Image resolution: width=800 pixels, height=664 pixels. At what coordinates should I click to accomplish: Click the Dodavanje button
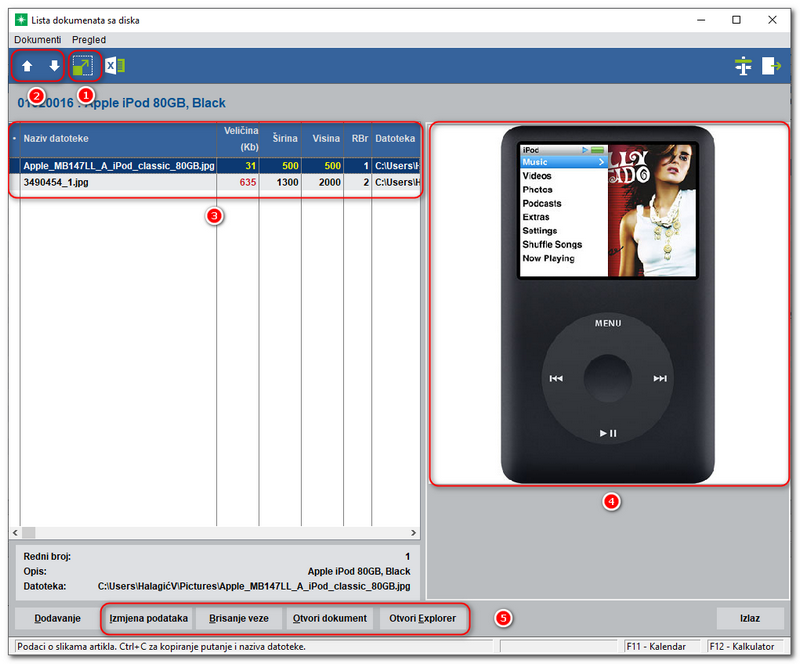58,619
